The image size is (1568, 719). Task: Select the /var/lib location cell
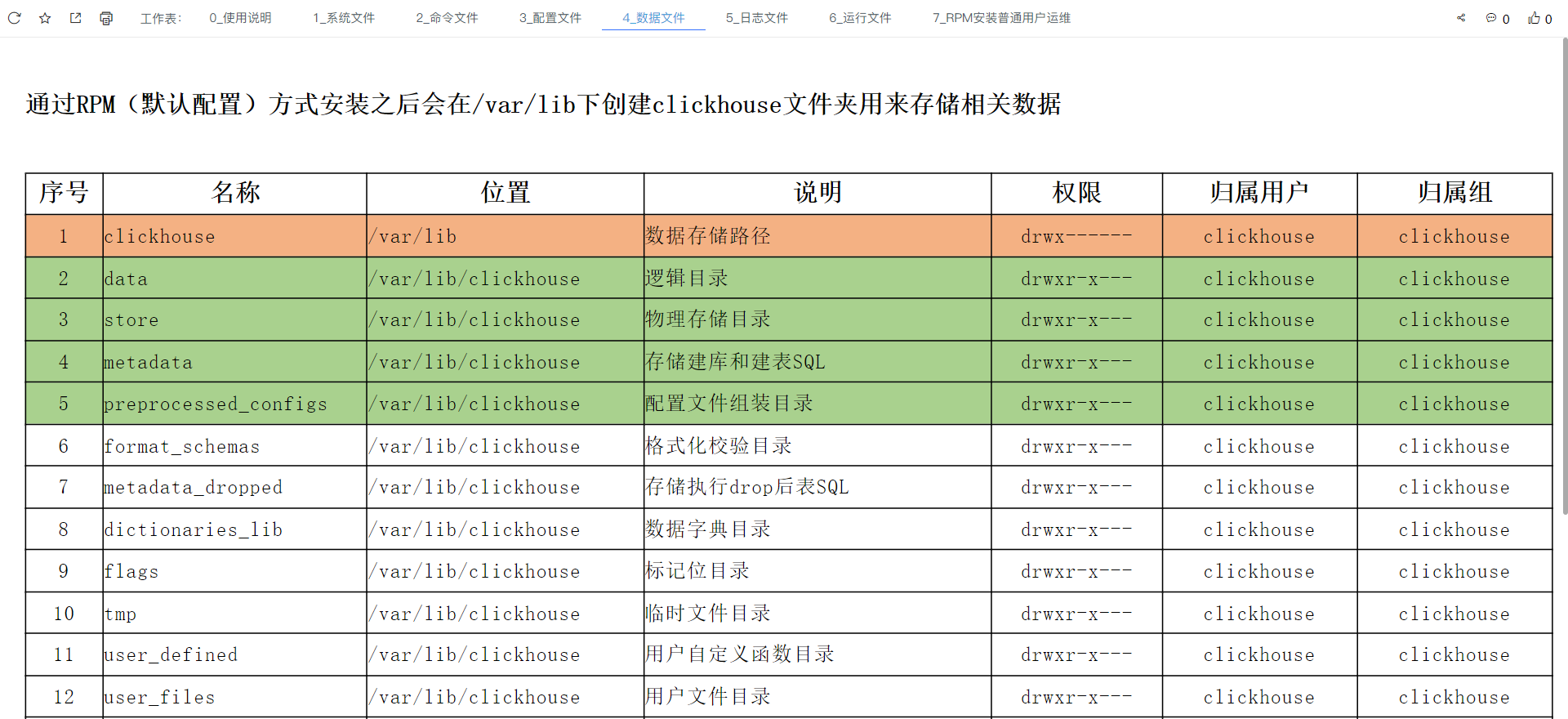506,236
